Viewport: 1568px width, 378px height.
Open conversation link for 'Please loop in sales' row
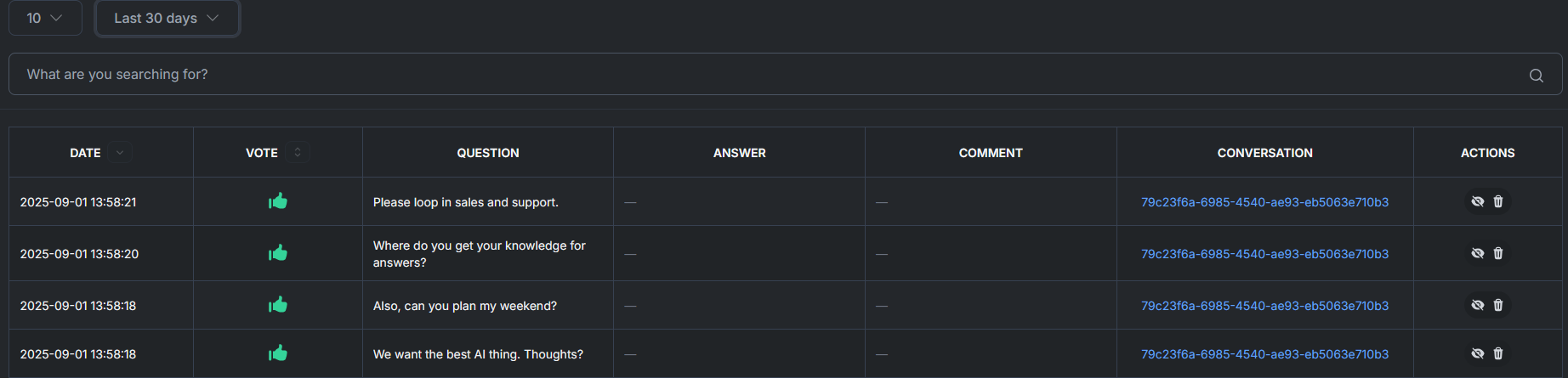(x=1264, y=202)
